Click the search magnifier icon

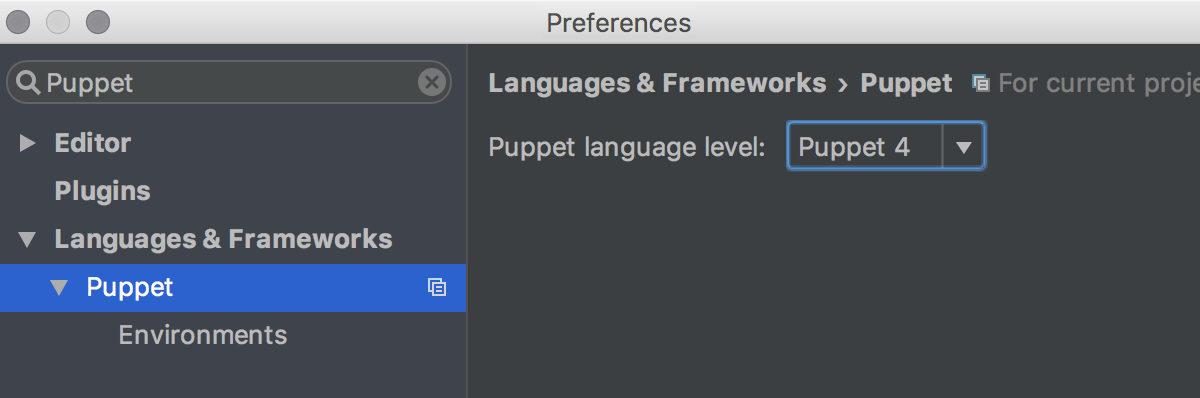[x=29, y=82]
